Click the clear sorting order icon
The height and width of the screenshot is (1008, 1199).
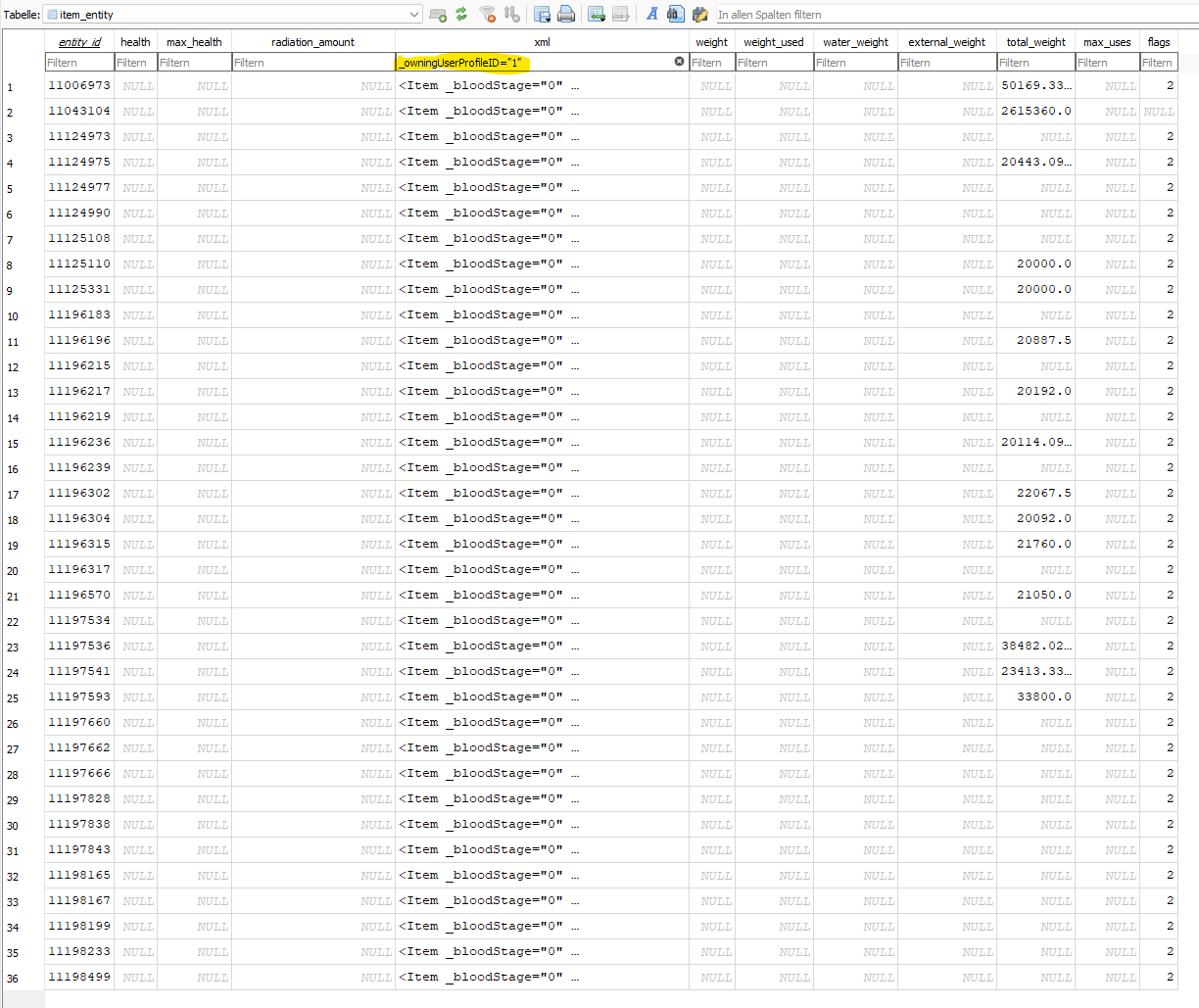[x=511, y=15]
